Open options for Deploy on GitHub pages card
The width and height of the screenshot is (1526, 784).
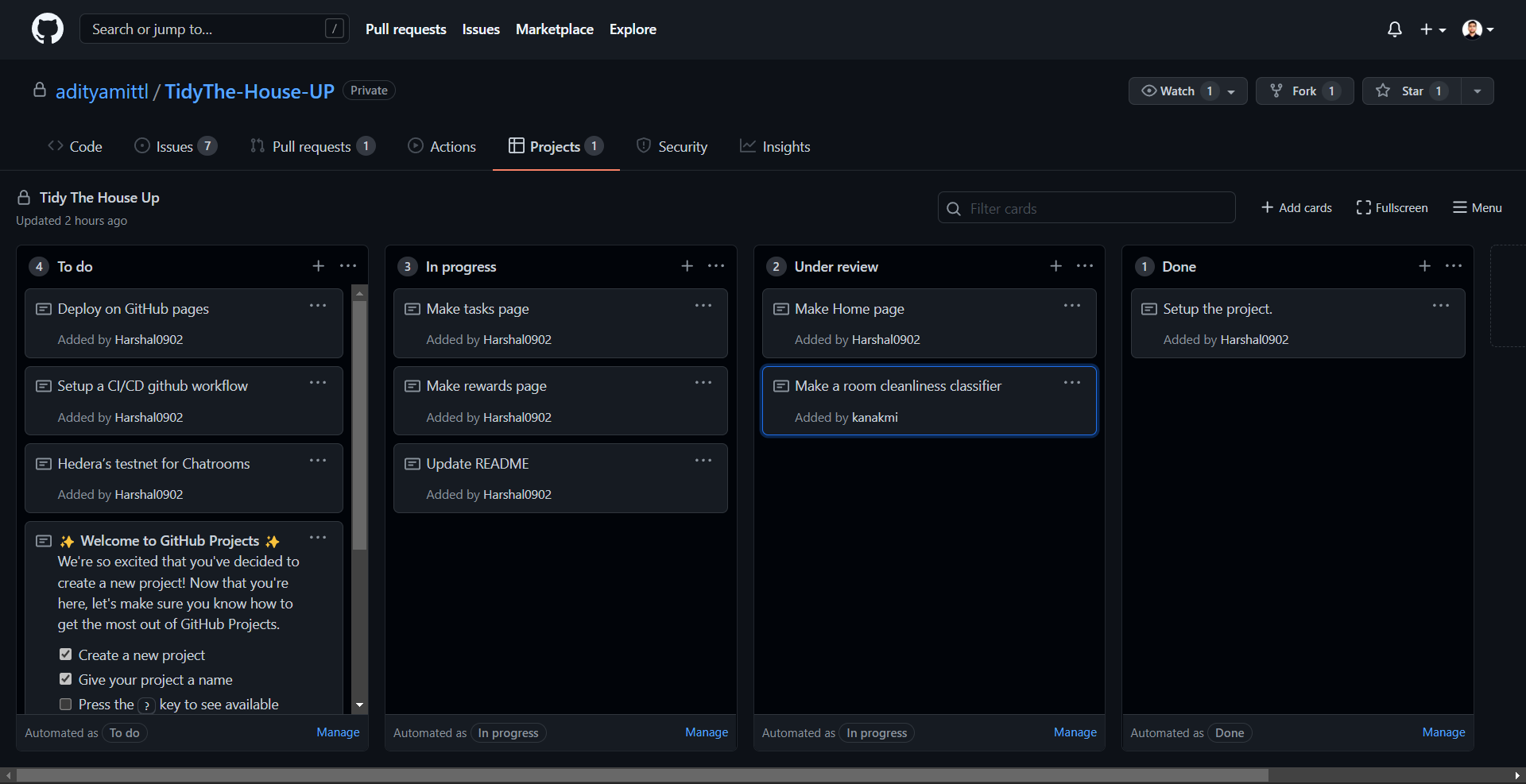tap(318, 306)
